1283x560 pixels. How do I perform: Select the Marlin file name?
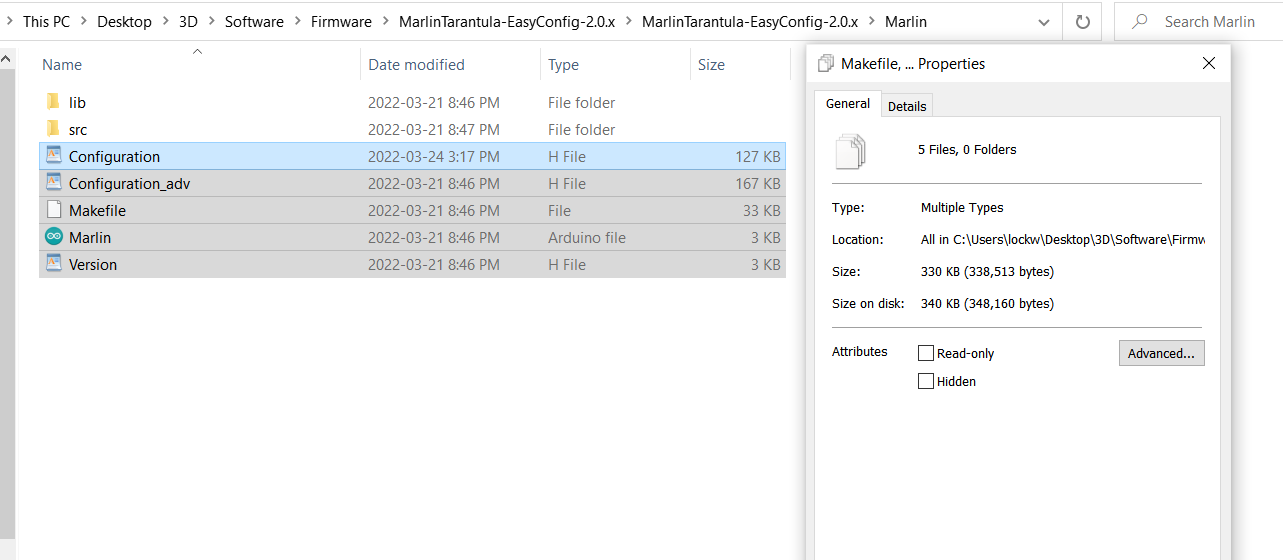click(90, 237)
